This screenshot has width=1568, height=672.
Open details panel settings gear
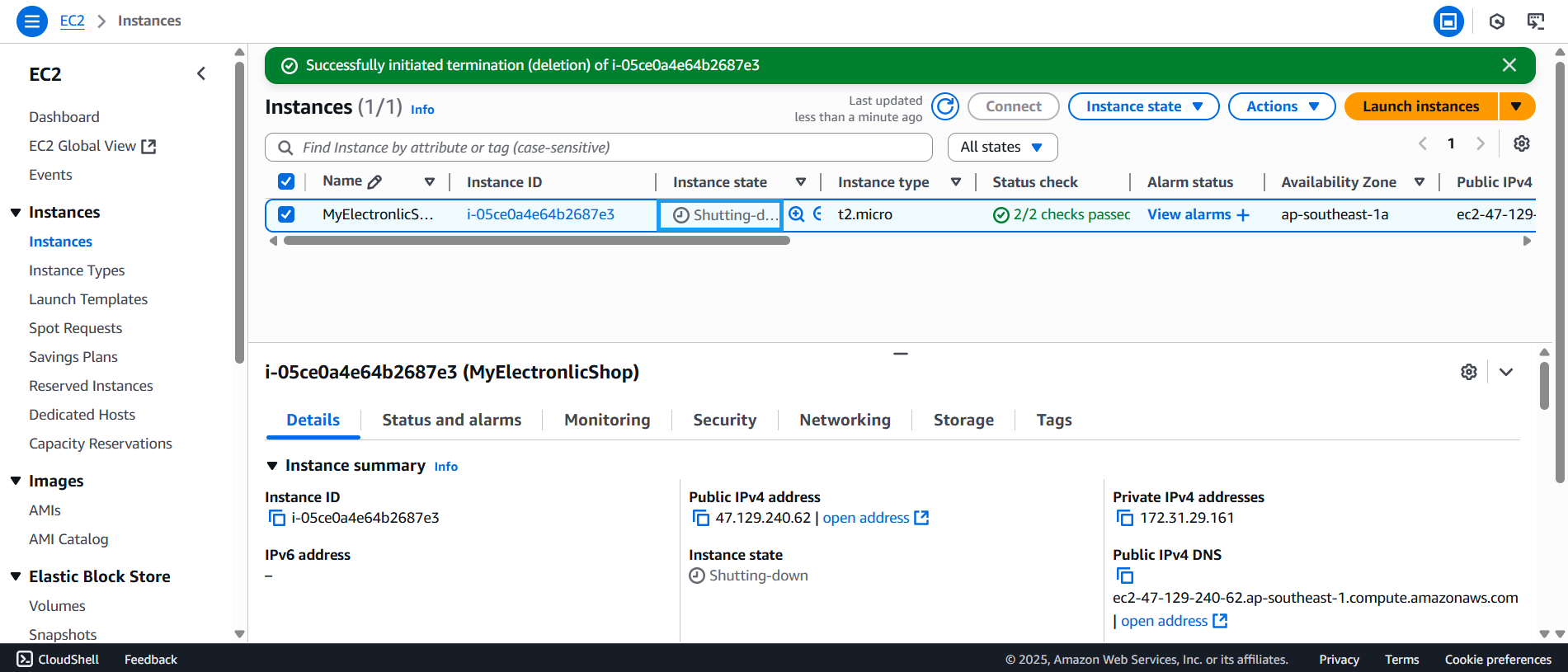click(1469, 372)
